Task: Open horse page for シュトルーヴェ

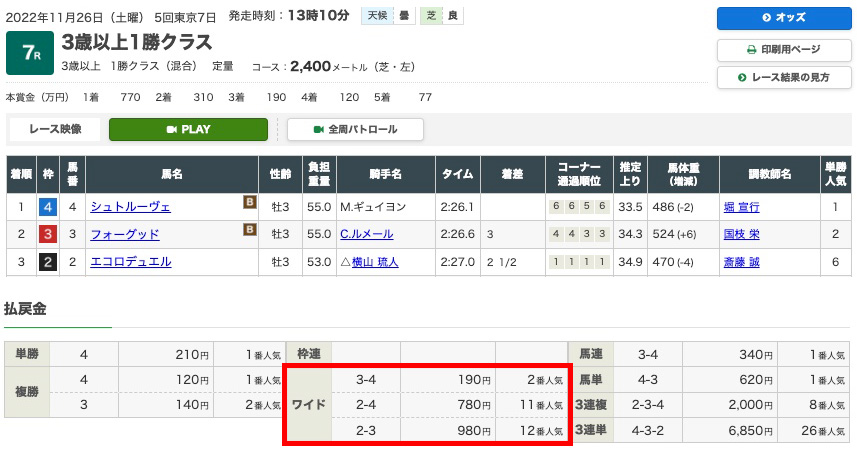Action: 130,208
